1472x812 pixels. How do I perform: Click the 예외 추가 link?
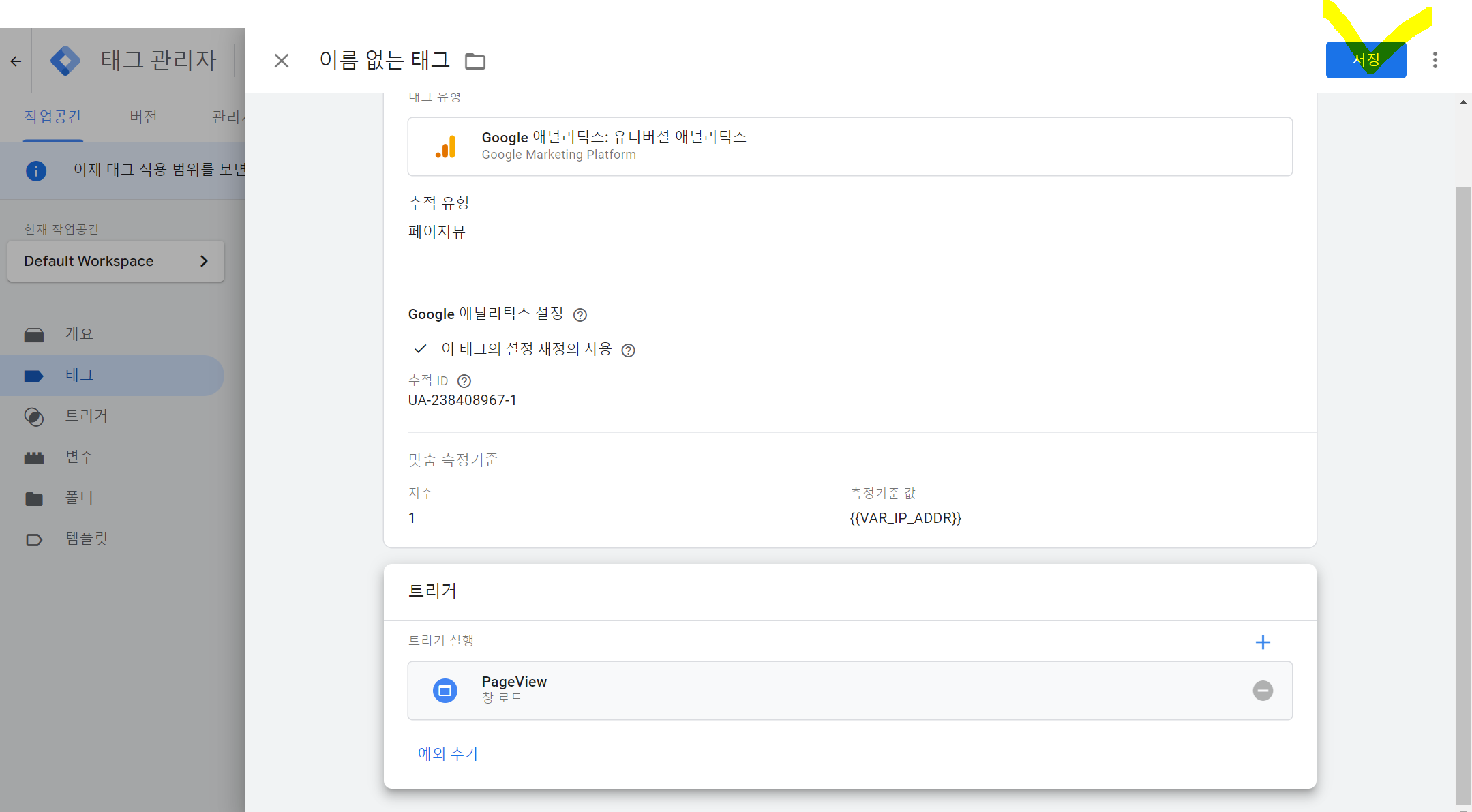coord(448,753)
